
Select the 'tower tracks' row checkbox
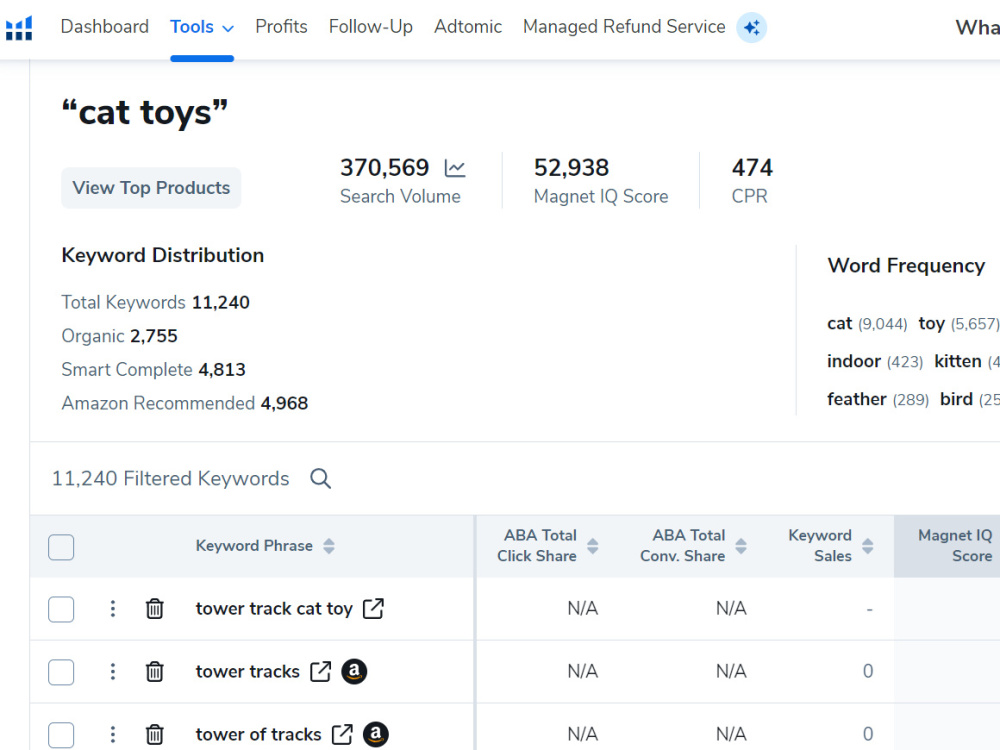click(x=61, y=672)
